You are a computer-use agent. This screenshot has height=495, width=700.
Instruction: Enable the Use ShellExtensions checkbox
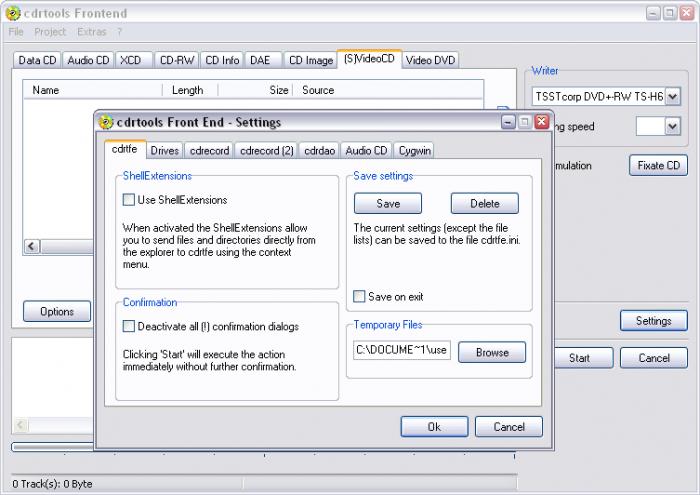point(129,200)
